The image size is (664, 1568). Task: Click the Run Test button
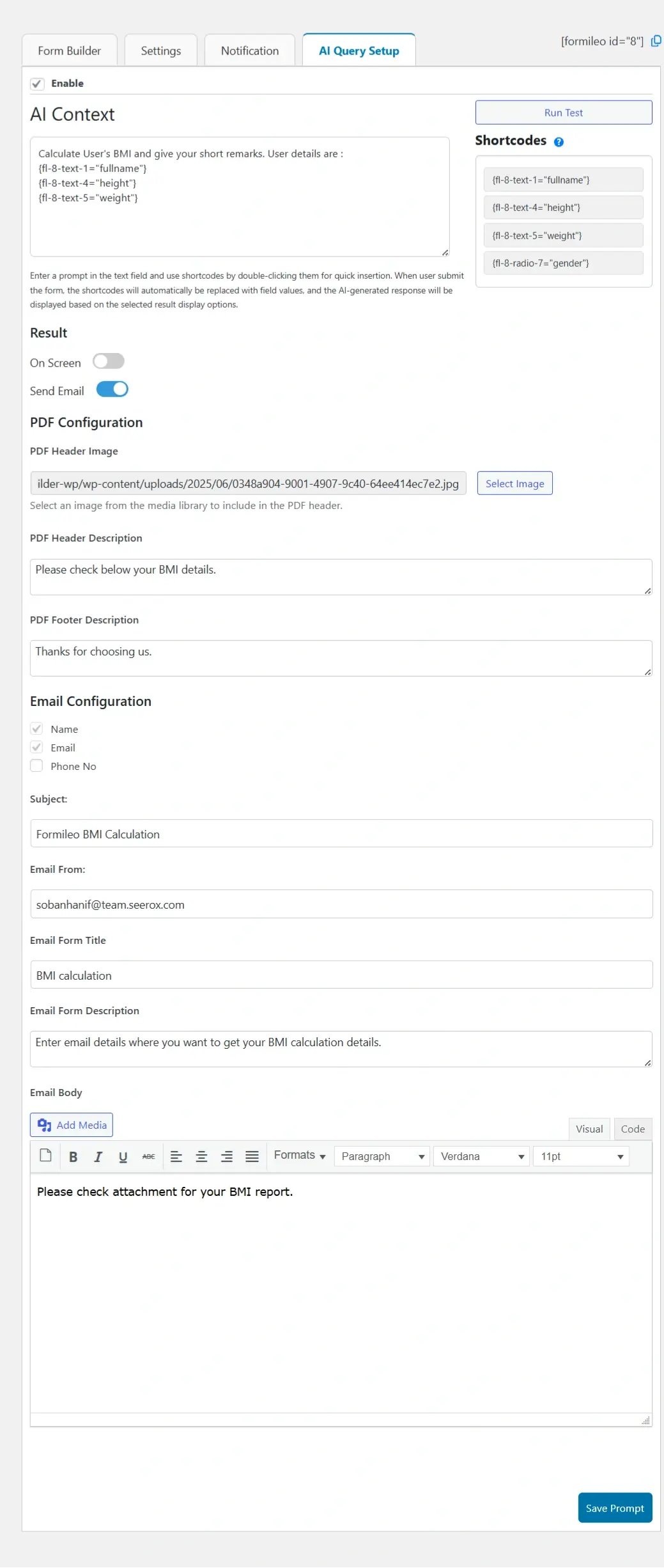click(x=563, y=113)
